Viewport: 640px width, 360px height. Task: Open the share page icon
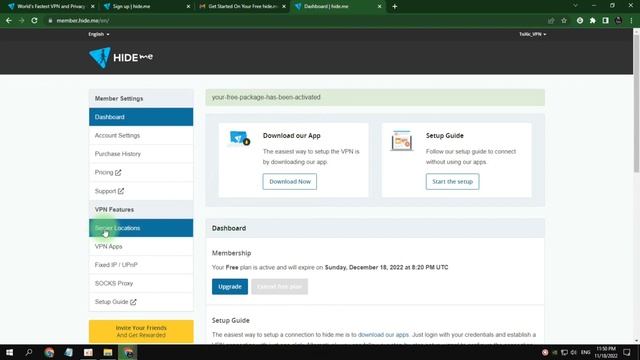551,20
